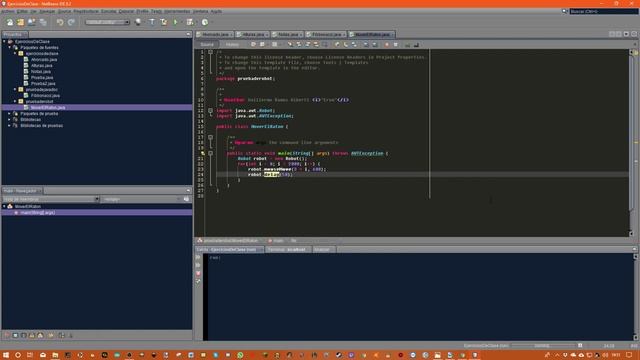The height and width of the screenshot is (360, 640).
Task: Open Alturas.java in the project tree
Action: pyautogui.click(x=42, y=65)
